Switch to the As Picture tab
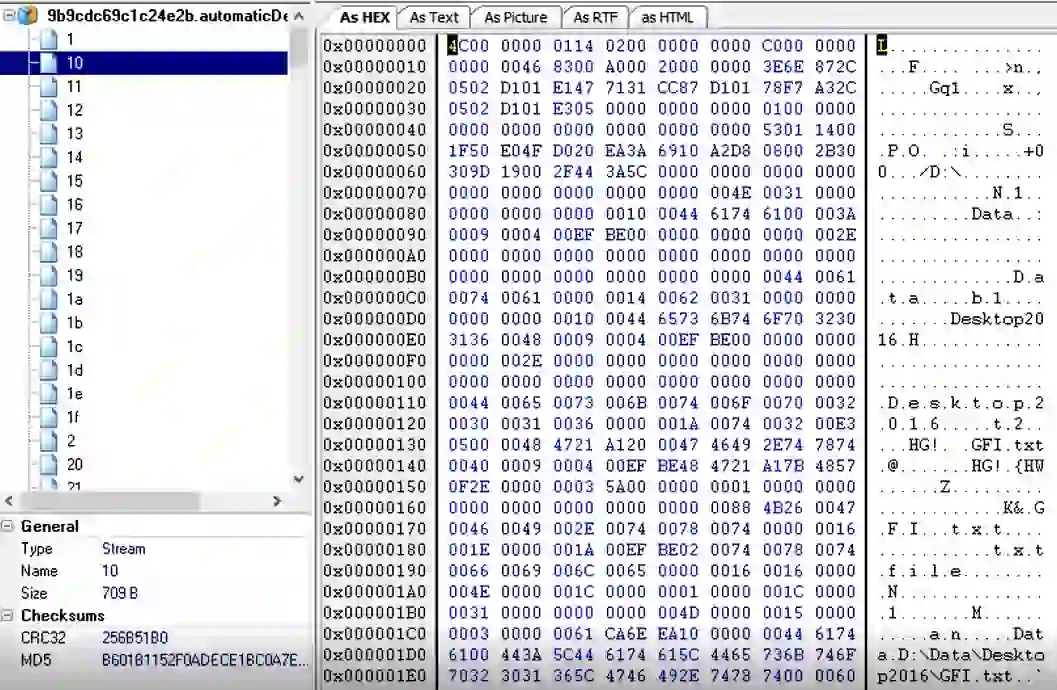Screen dimensions: 1057x690 tap(515, 17)
